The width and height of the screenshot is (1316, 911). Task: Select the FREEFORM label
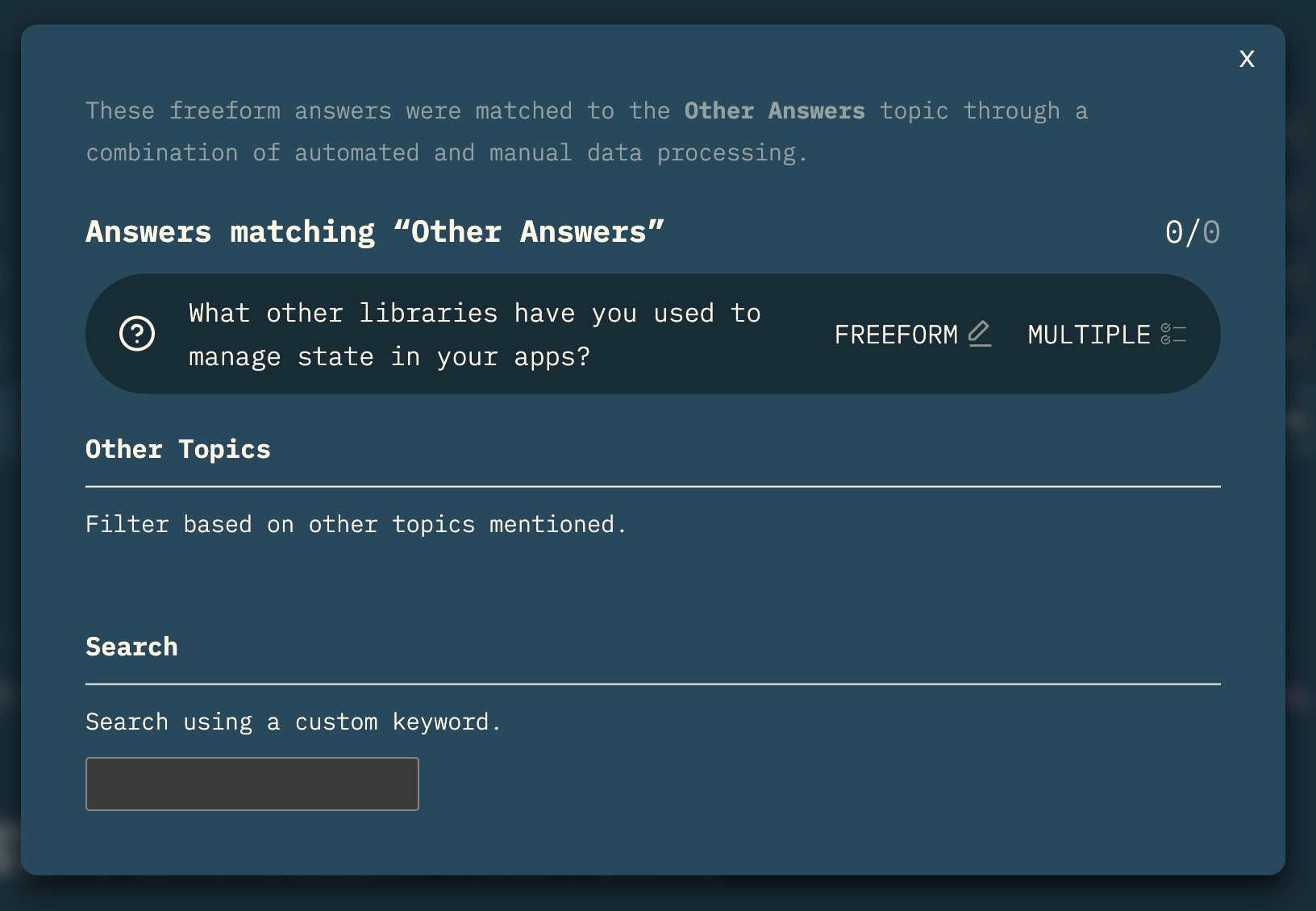895,335
